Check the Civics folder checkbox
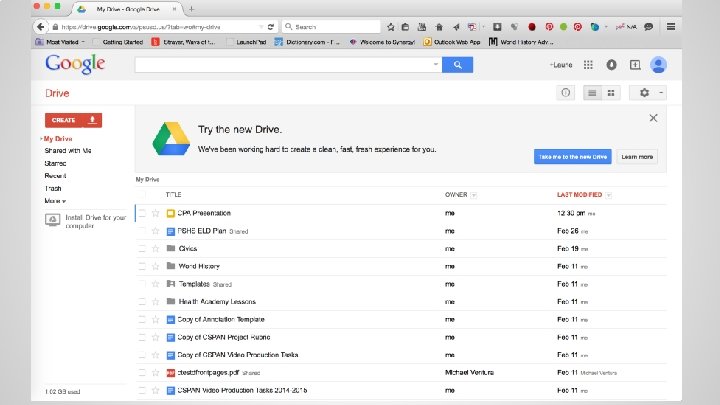The image size is (720, 405). point(142,248)
